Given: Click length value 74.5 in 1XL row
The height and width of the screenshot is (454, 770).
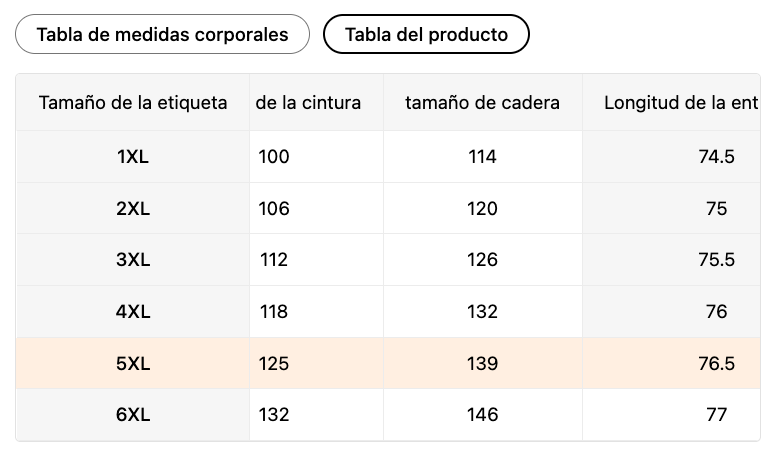Looking at the screenshot, I should point(716,156).
